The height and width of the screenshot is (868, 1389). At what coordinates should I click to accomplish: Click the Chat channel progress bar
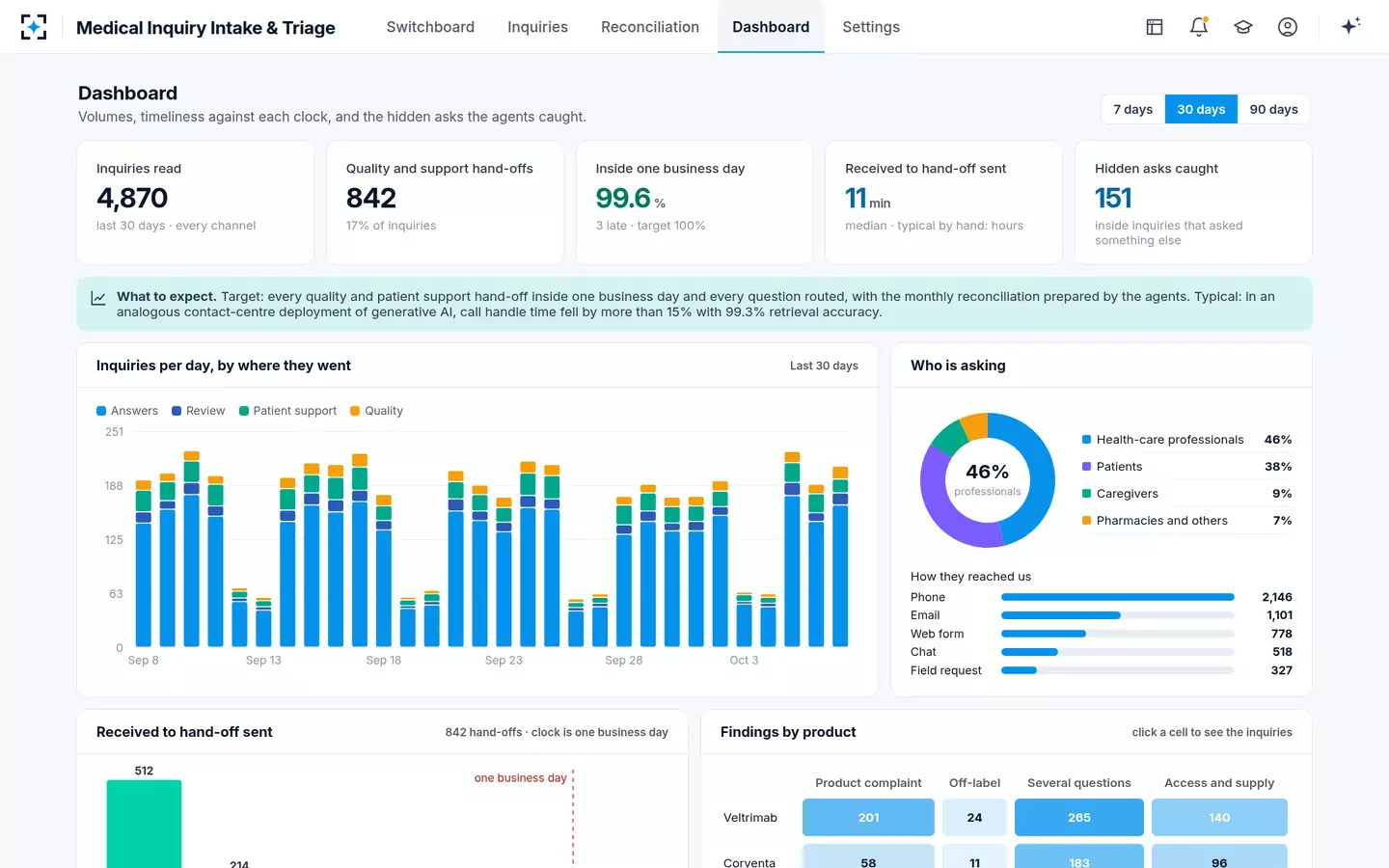pyautogui.click(x=1118, y=652)
